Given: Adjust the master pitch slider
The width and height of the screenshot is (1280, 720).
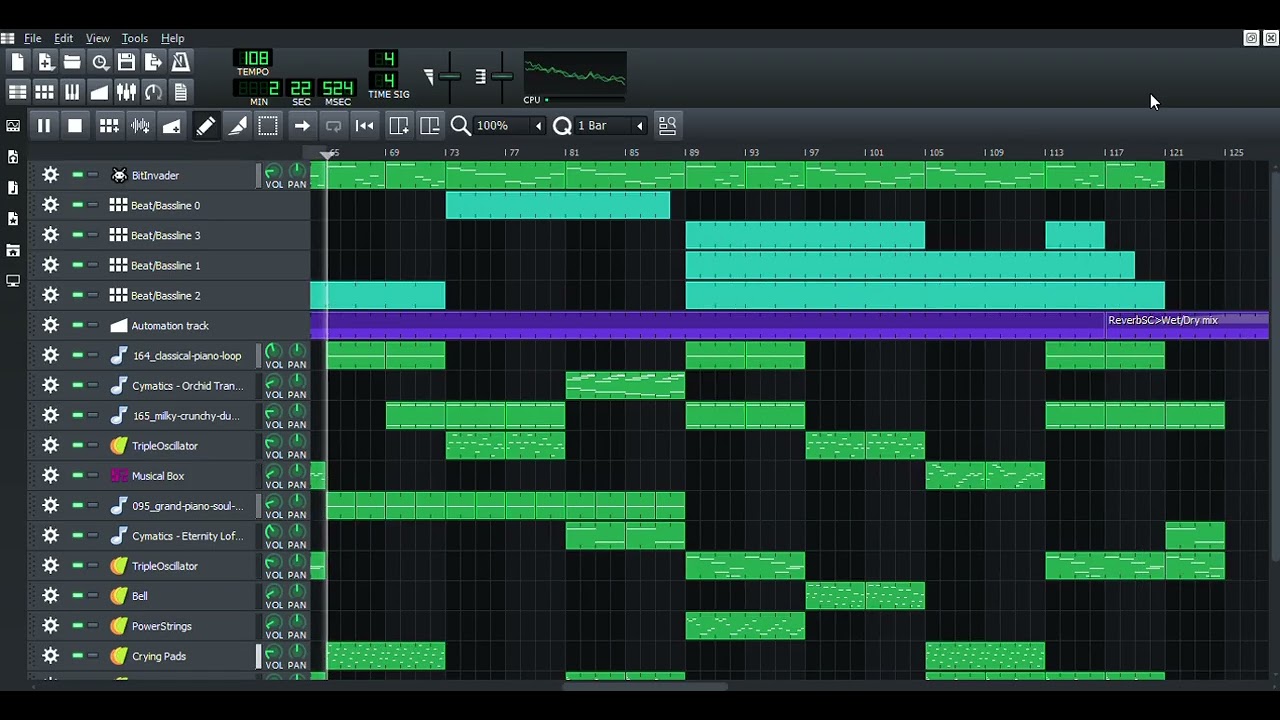Looking at the screenshot, I should (502, 77).
